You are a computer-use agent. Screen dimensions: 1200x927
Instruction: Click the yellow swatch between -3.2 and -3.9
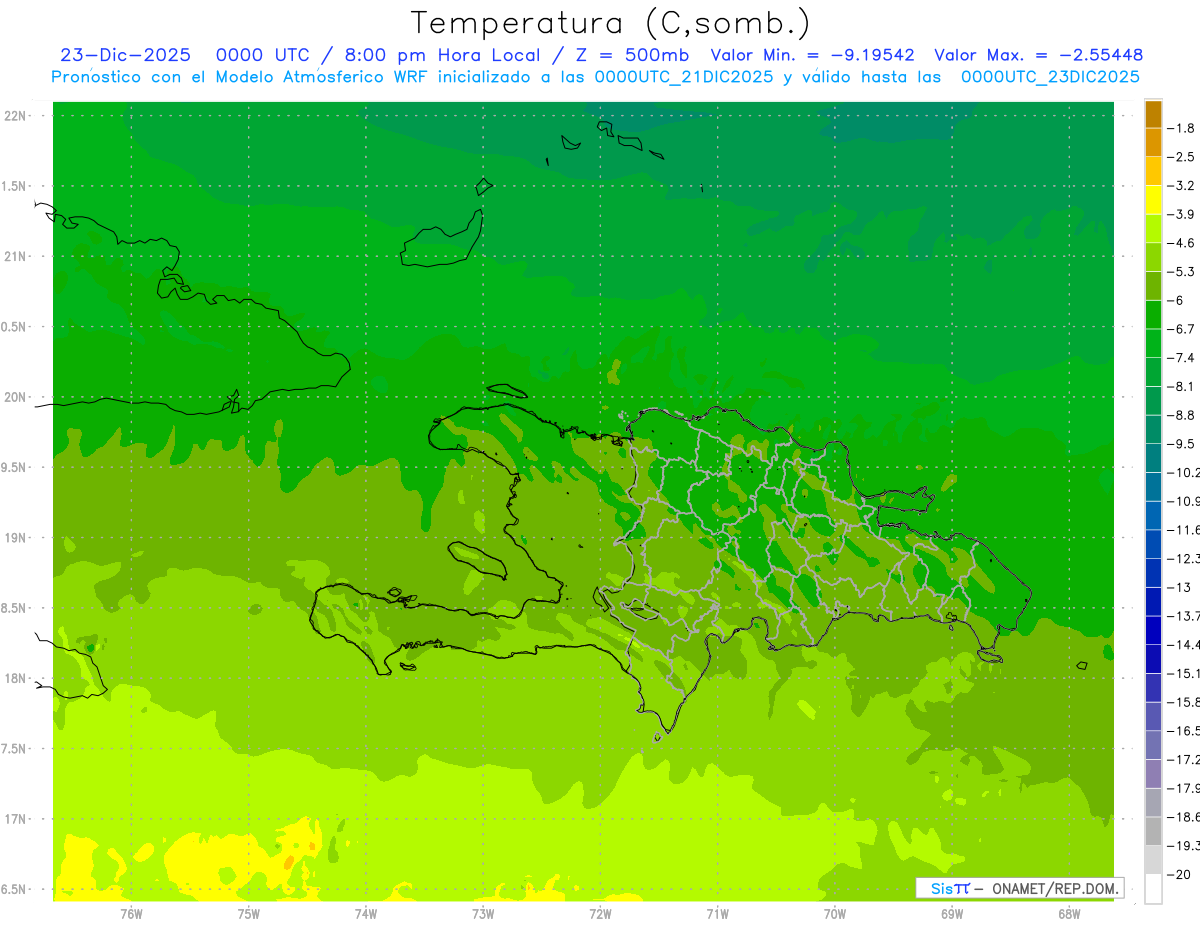pos(1153,200)
